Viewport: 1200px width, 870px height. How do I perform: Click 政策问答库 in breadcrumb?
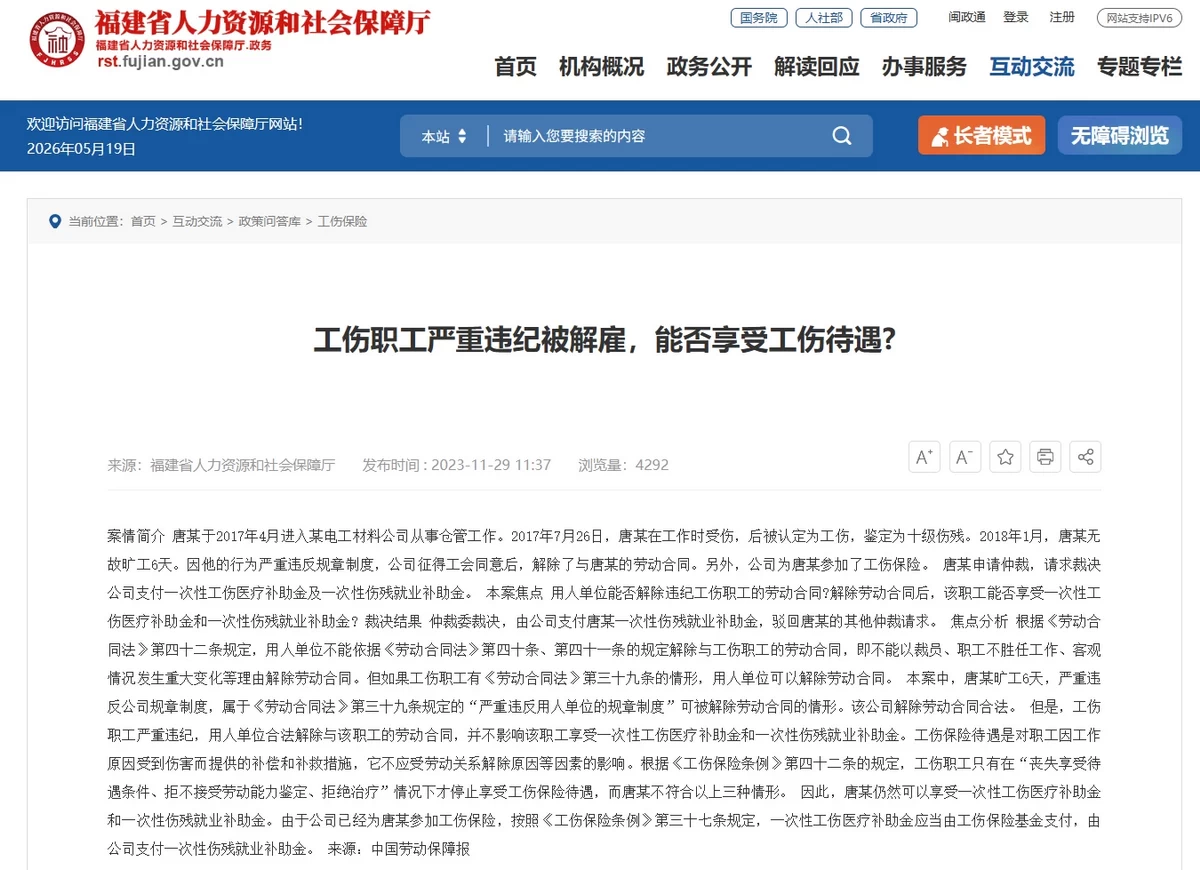point(269,221)
